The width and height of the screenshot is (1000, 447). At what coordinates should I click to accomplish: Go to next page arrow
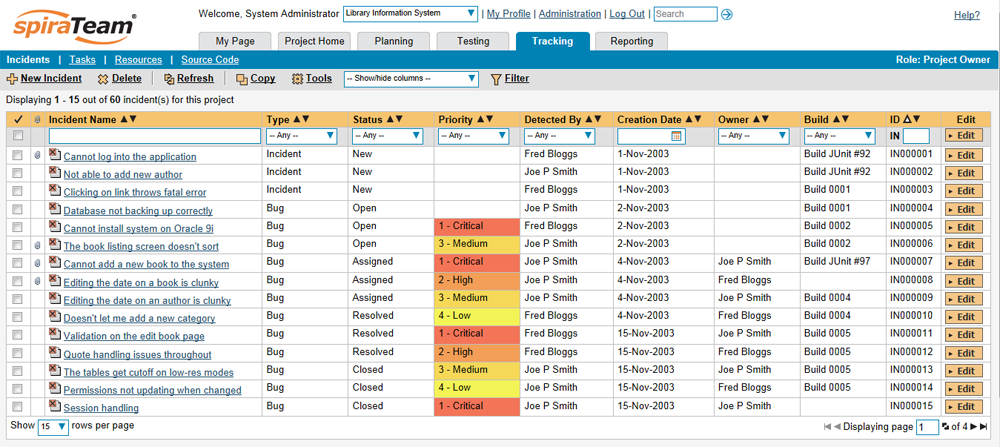pyautogui.click(x=974, y=427)
